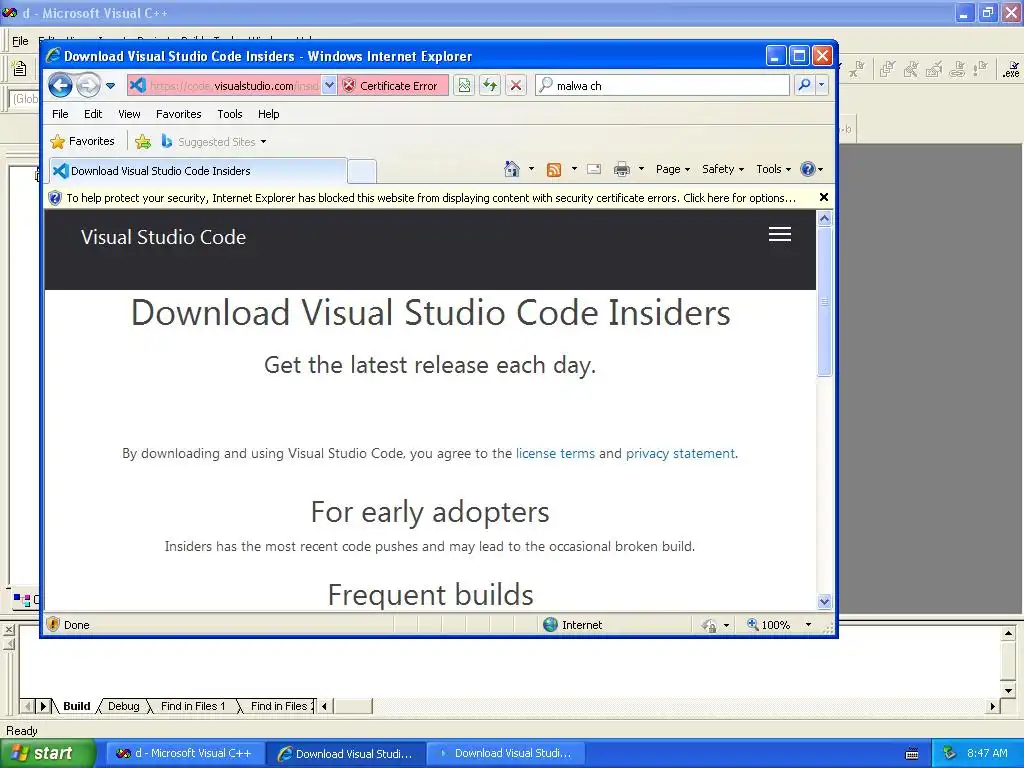The width and height of the screenshot is (1024, 768).
Task: Open the Favorites menu in menu bar
Action: (178, 114)
